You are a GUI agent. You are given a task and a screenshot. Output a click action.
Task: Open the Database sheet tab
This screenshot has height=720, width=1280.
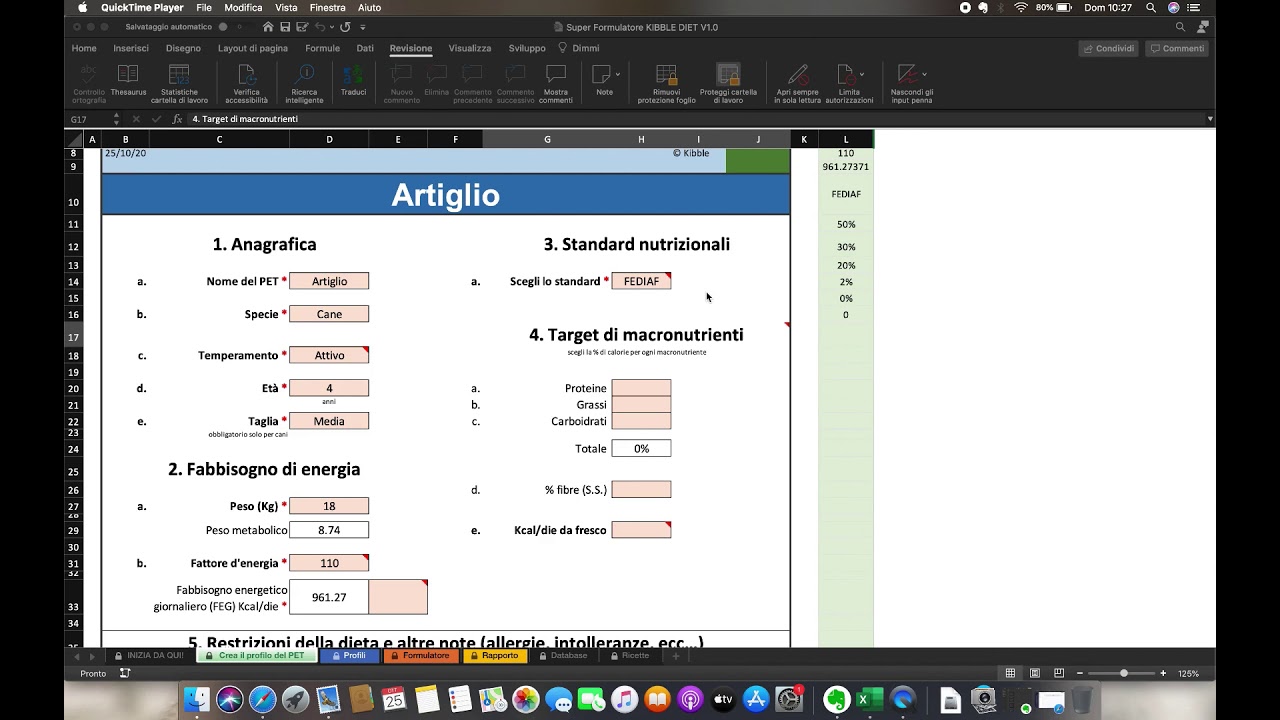point(563,656)
